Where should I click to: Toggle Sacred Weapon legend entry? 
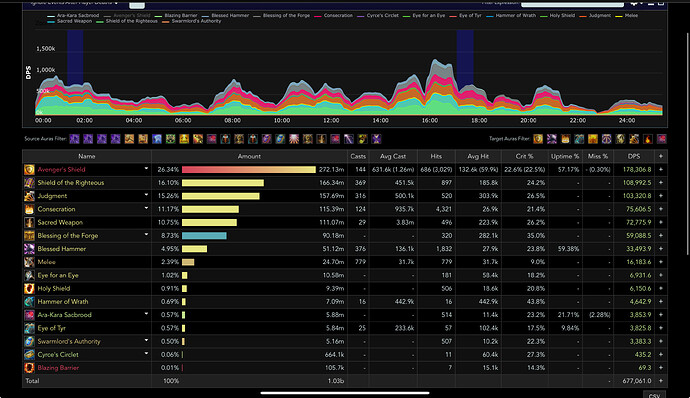pyautogui.click(x=70, y=21)
